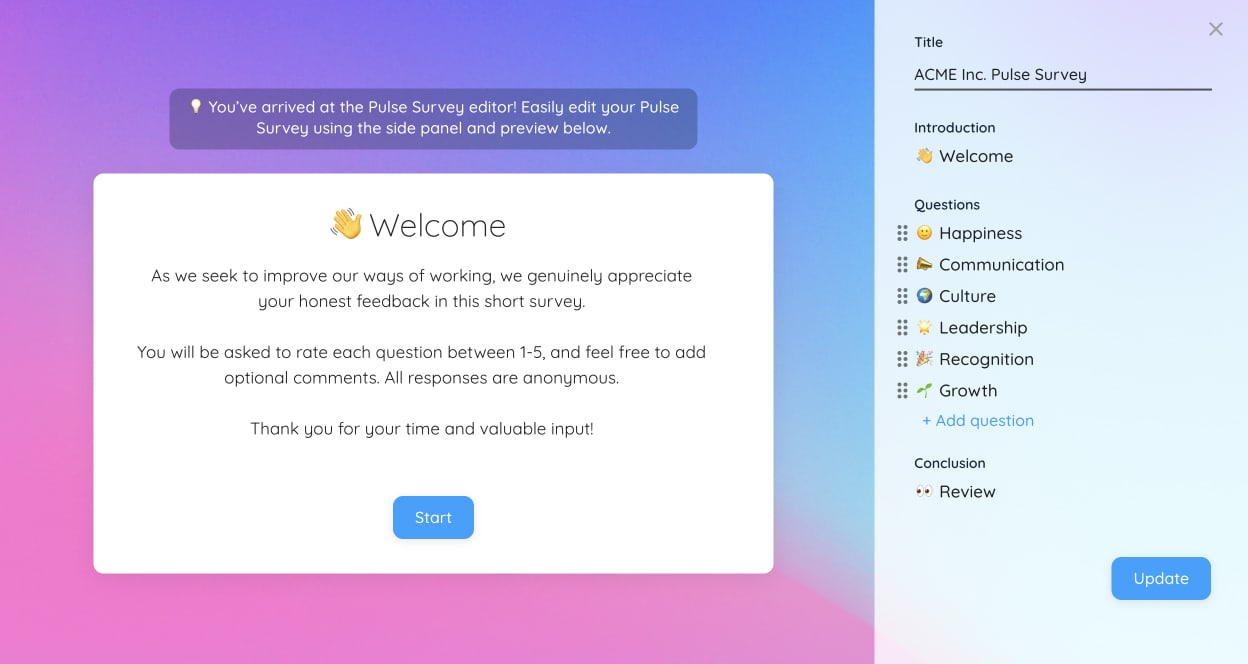Screen dimensions: 1248x664
Task: Click the drag handle beside Leadership
Action: 902,328
